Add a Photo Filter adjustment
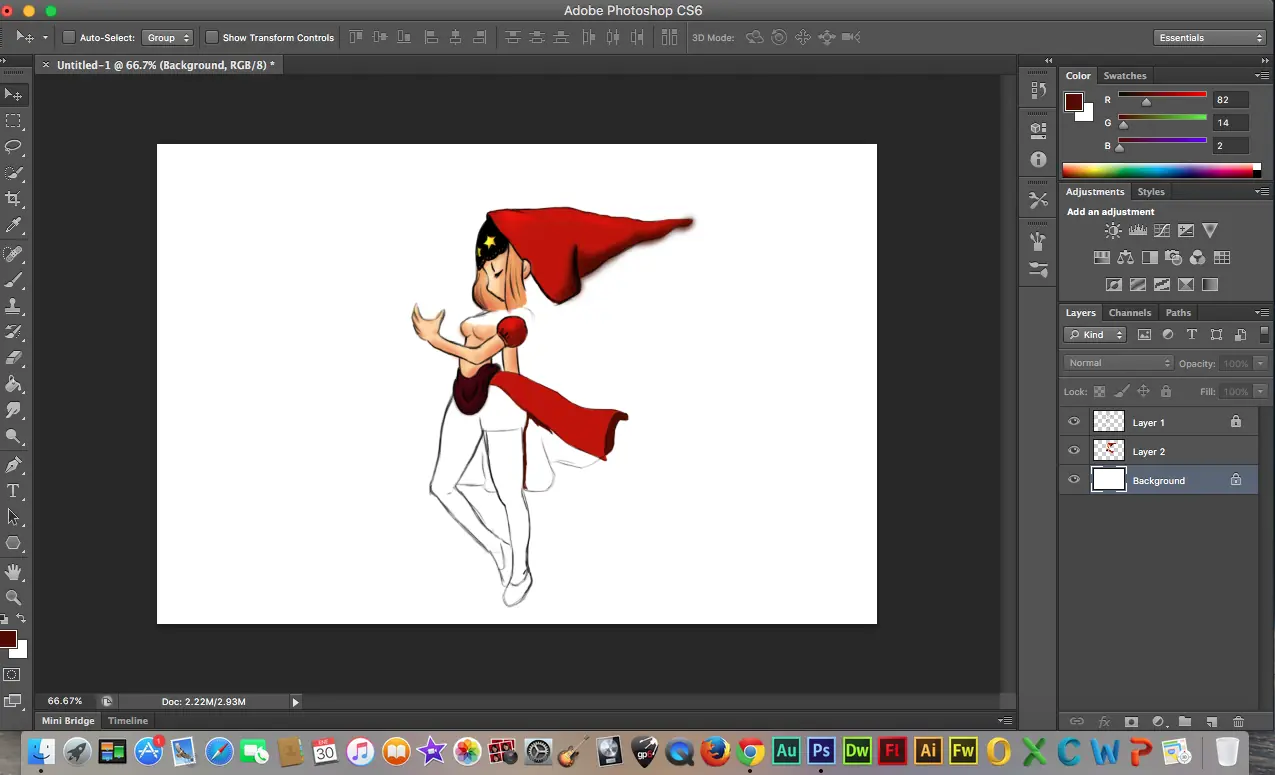This screenshot has height=775, width=1275. pyautogui.click(x=1173, y=258)
